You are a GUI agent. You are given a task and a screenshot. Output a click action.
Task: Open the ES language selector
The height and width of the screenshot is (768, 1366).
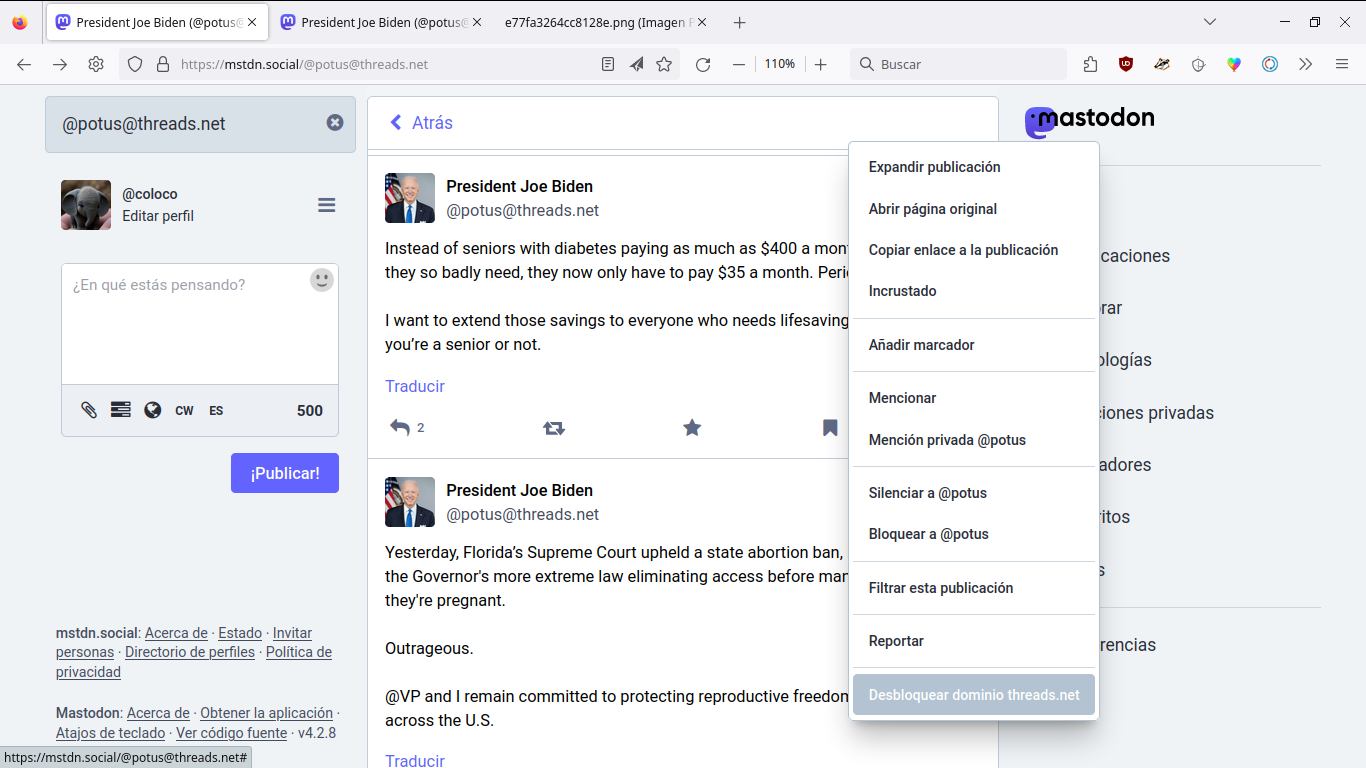click(x=216, y=410)
